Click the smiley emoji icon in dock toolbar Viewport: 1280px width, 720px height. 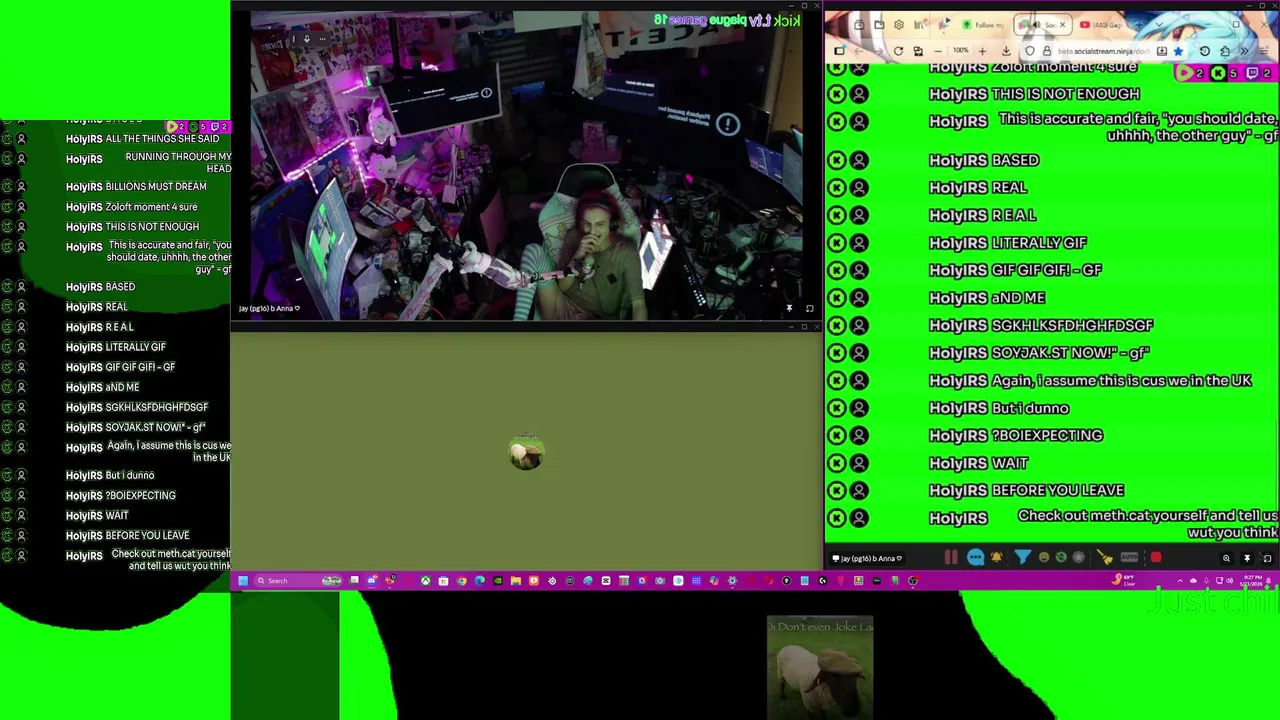tap(1044, 557)
